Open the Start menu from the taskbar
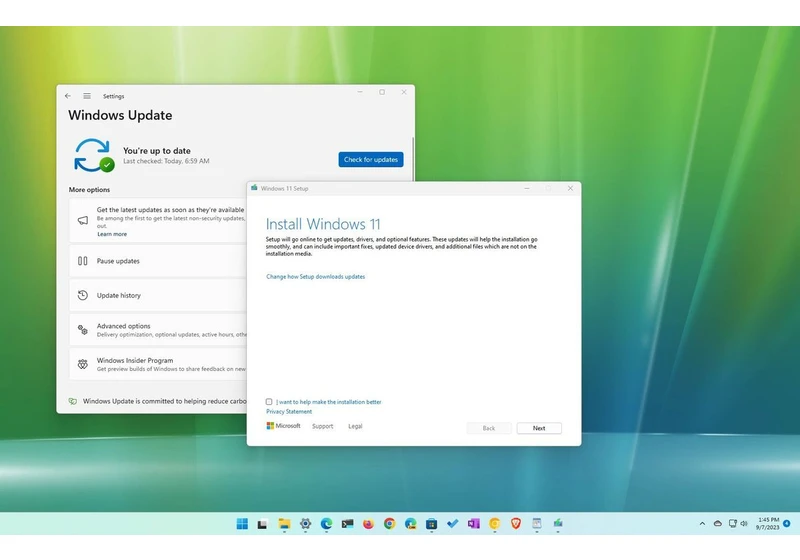The image size is (800, 560). click(242, 524)
